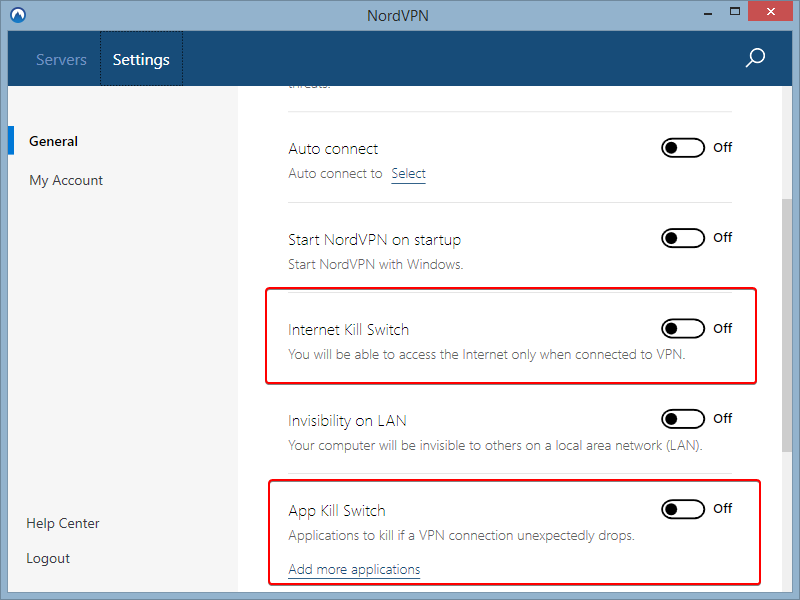Click the vertical scrollbar thumb

[x=786, y=325]
